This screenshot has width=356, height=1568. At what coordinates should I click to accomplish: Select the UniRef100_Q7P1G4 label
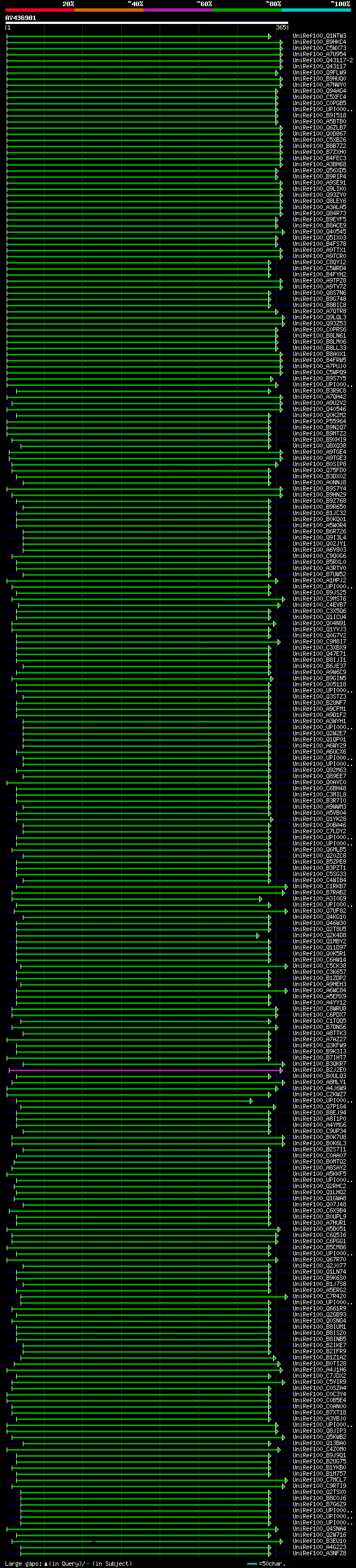pos(319,1106)
